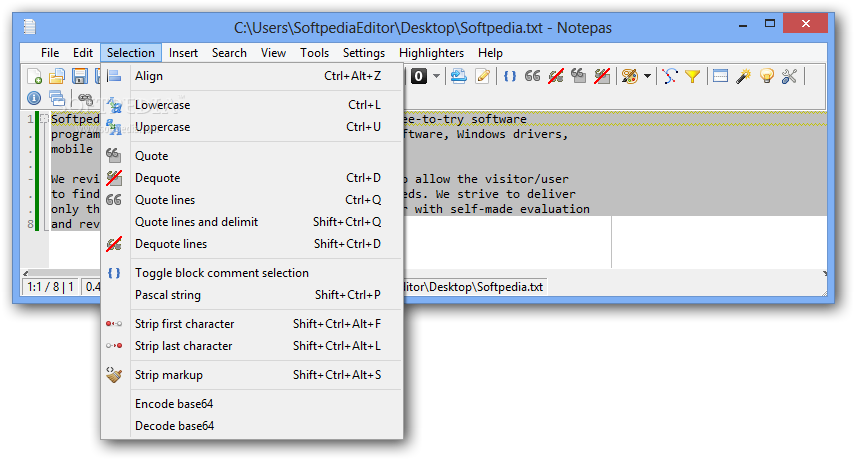Click the 'ftware, Windows drivers,' text line
The image size is (855, 460).
tap(486, 134)
